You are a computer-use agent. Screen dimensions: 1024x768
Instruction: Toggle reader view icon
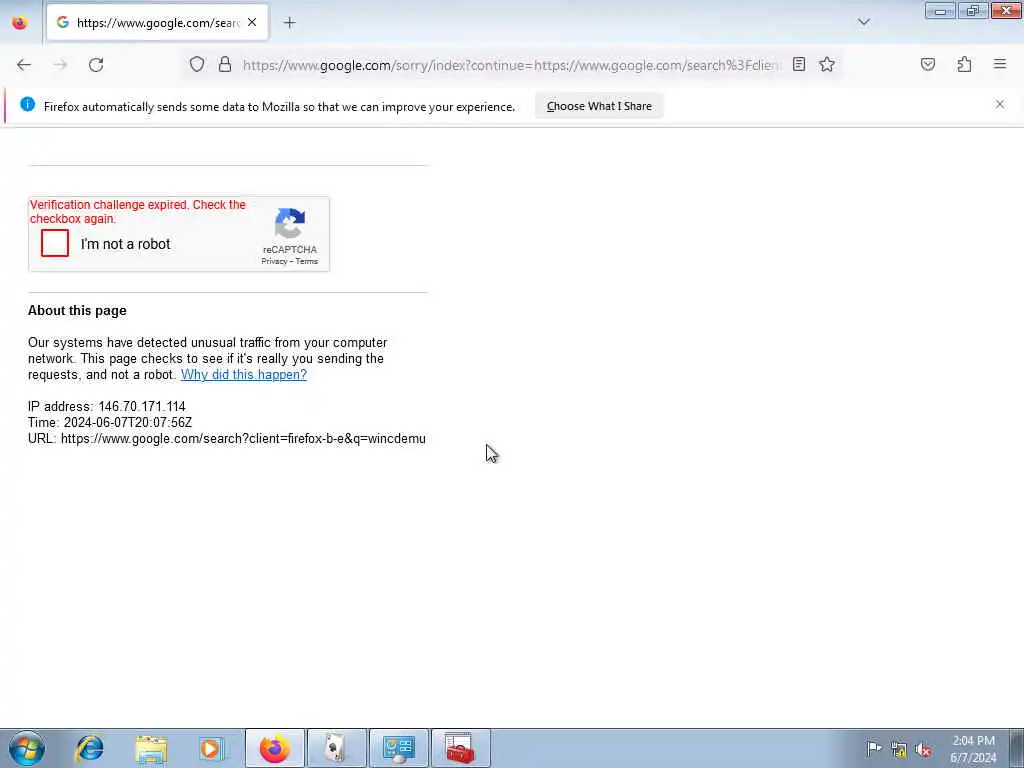(799, 64)
